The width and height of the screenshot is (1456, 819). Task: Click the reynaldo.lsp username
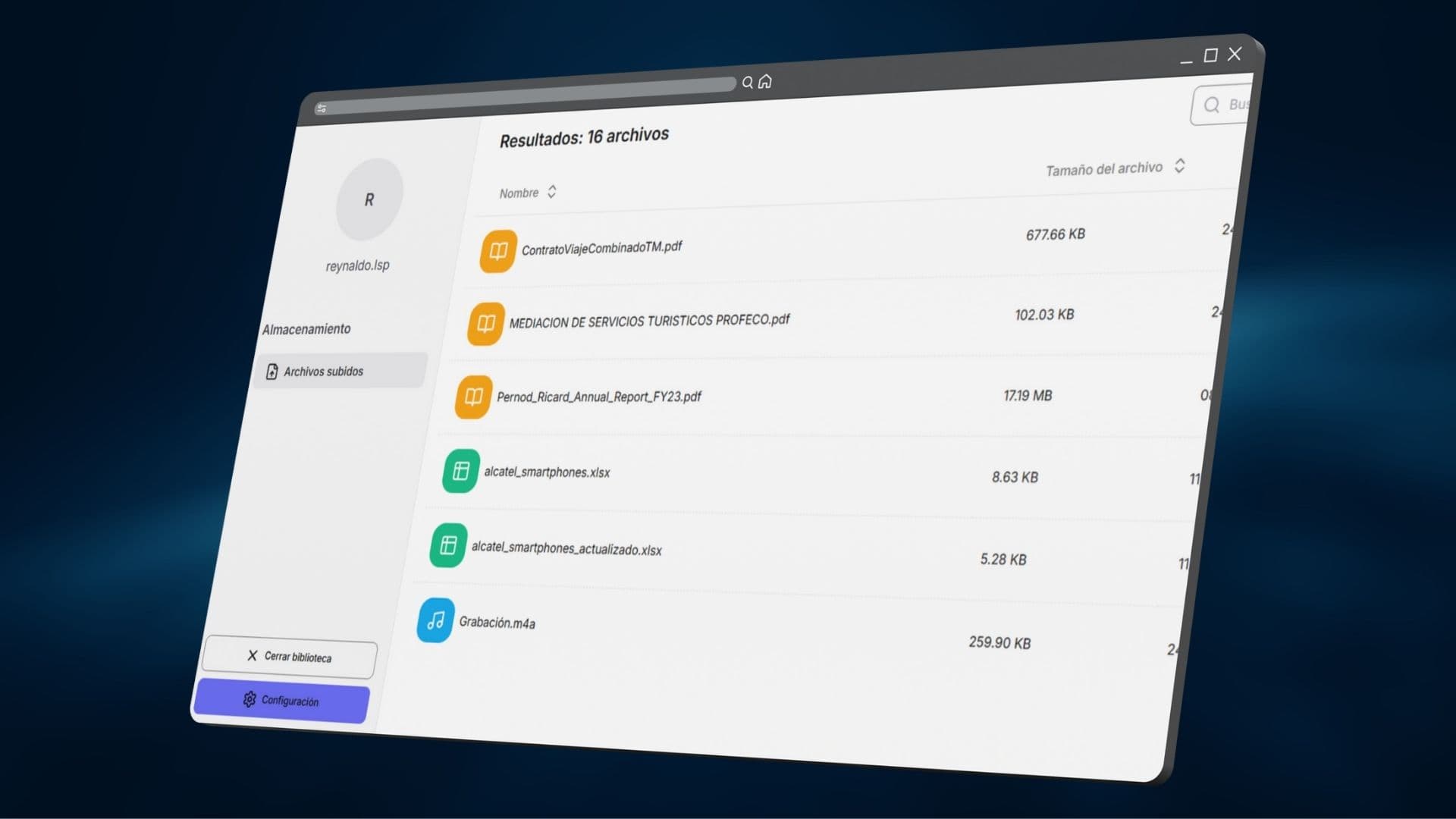tap(357, 265)
